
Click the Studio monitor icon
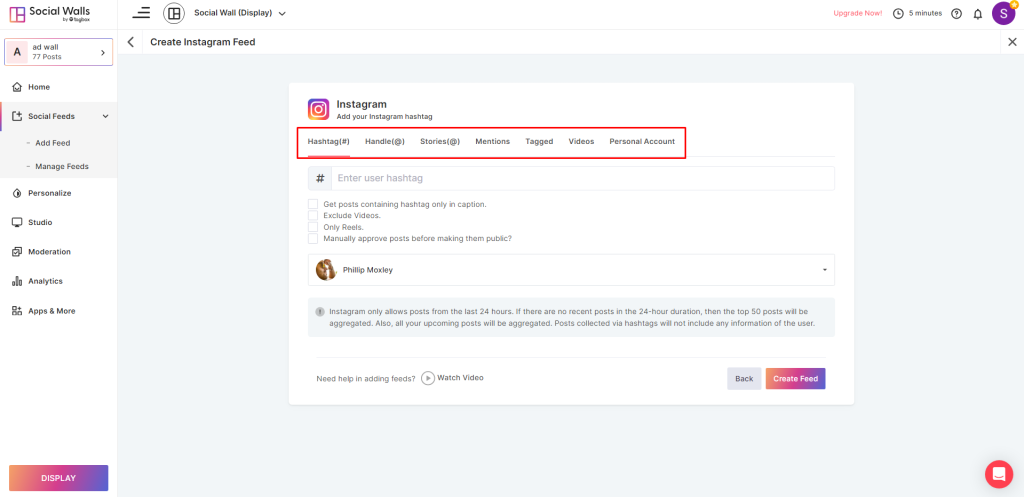point(18,223)
